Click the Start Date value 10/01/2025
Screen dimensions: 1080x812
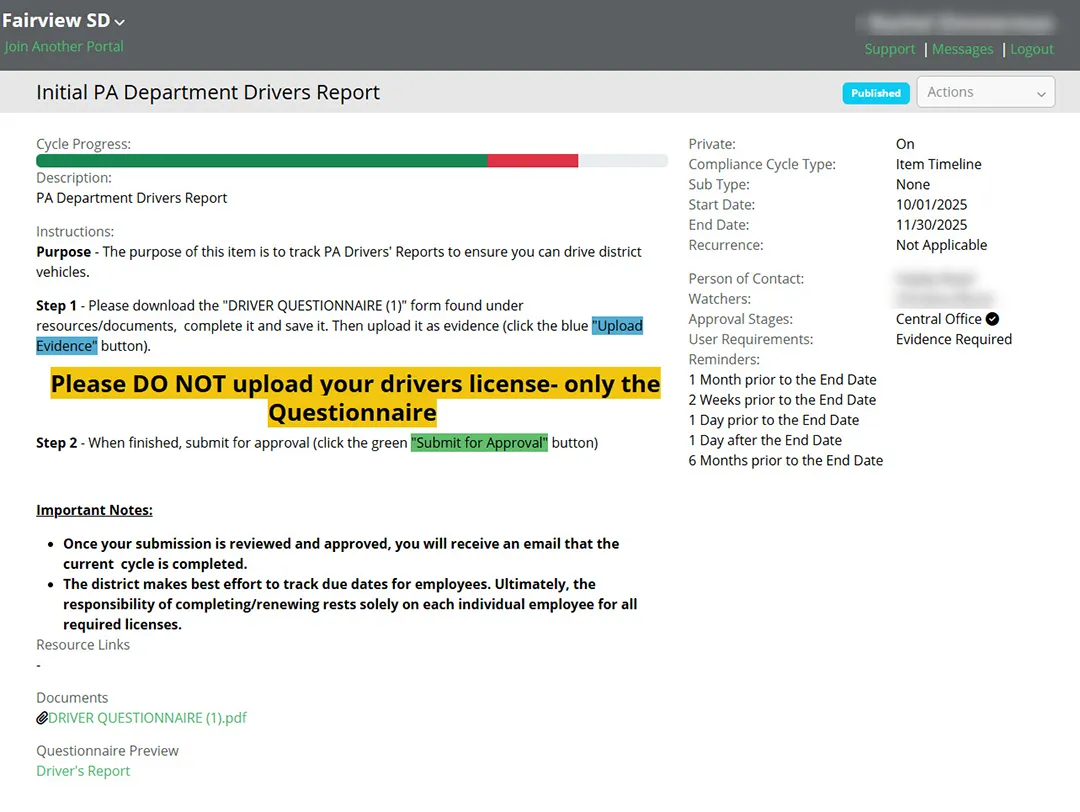pyautogui.click(x=931, y=205)
